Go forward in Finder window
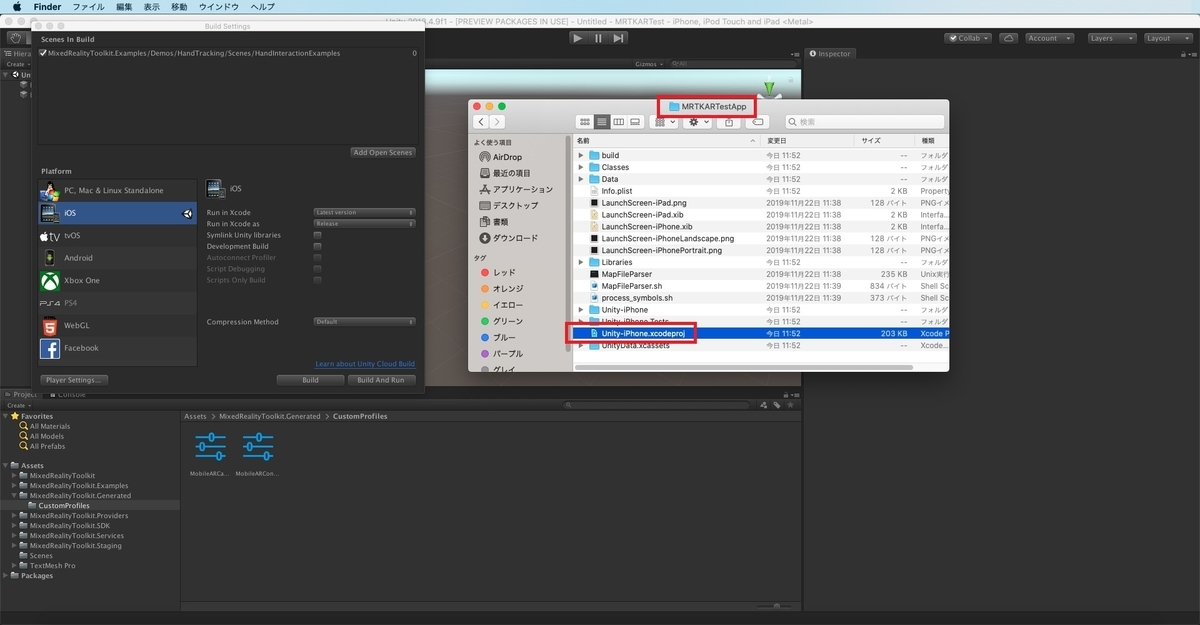This screenshot has width=1200, height=625. 498,122
